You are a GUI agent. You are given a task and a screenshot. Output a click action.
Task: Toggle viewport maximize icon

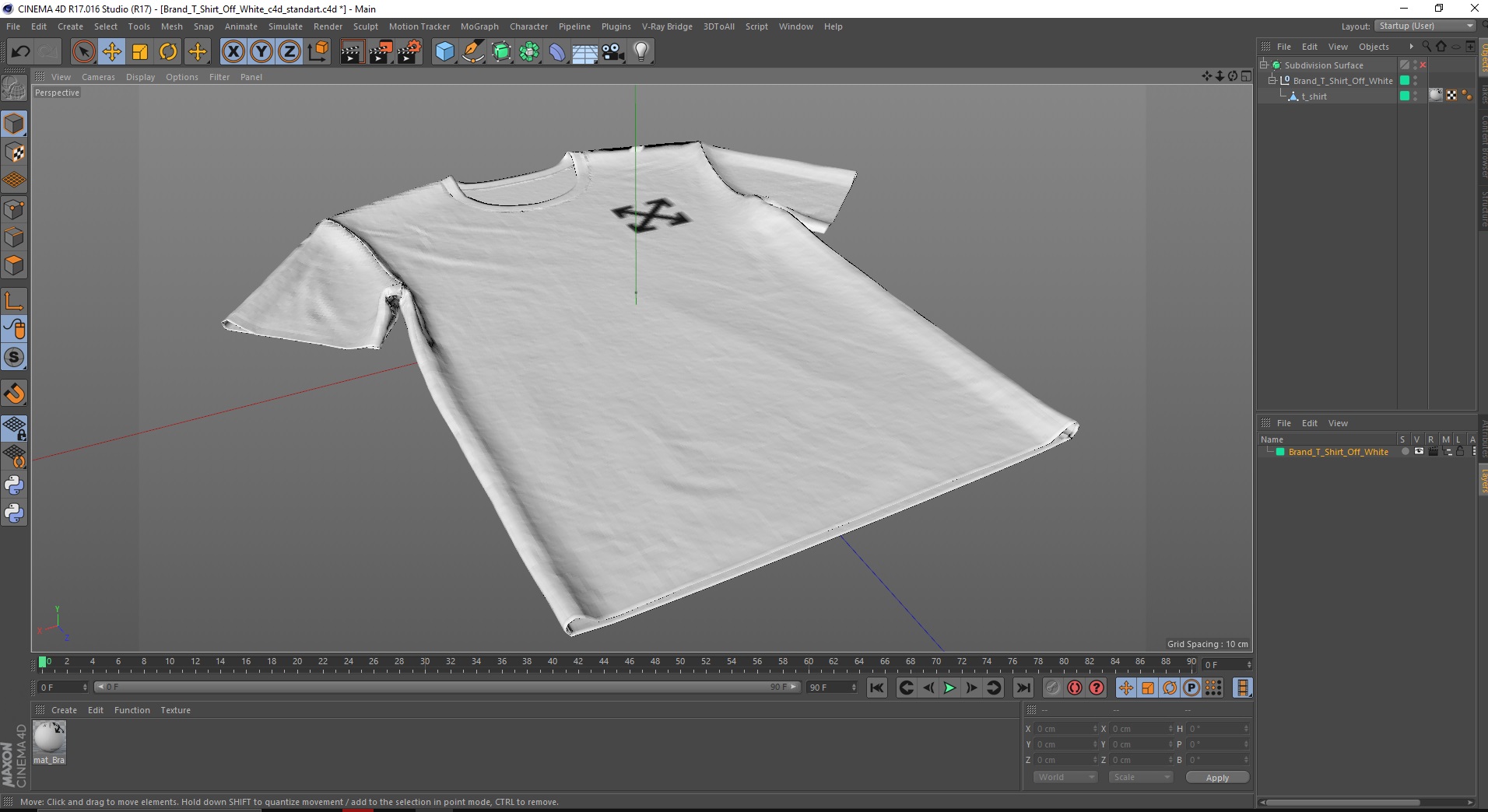coord(1246,76)
